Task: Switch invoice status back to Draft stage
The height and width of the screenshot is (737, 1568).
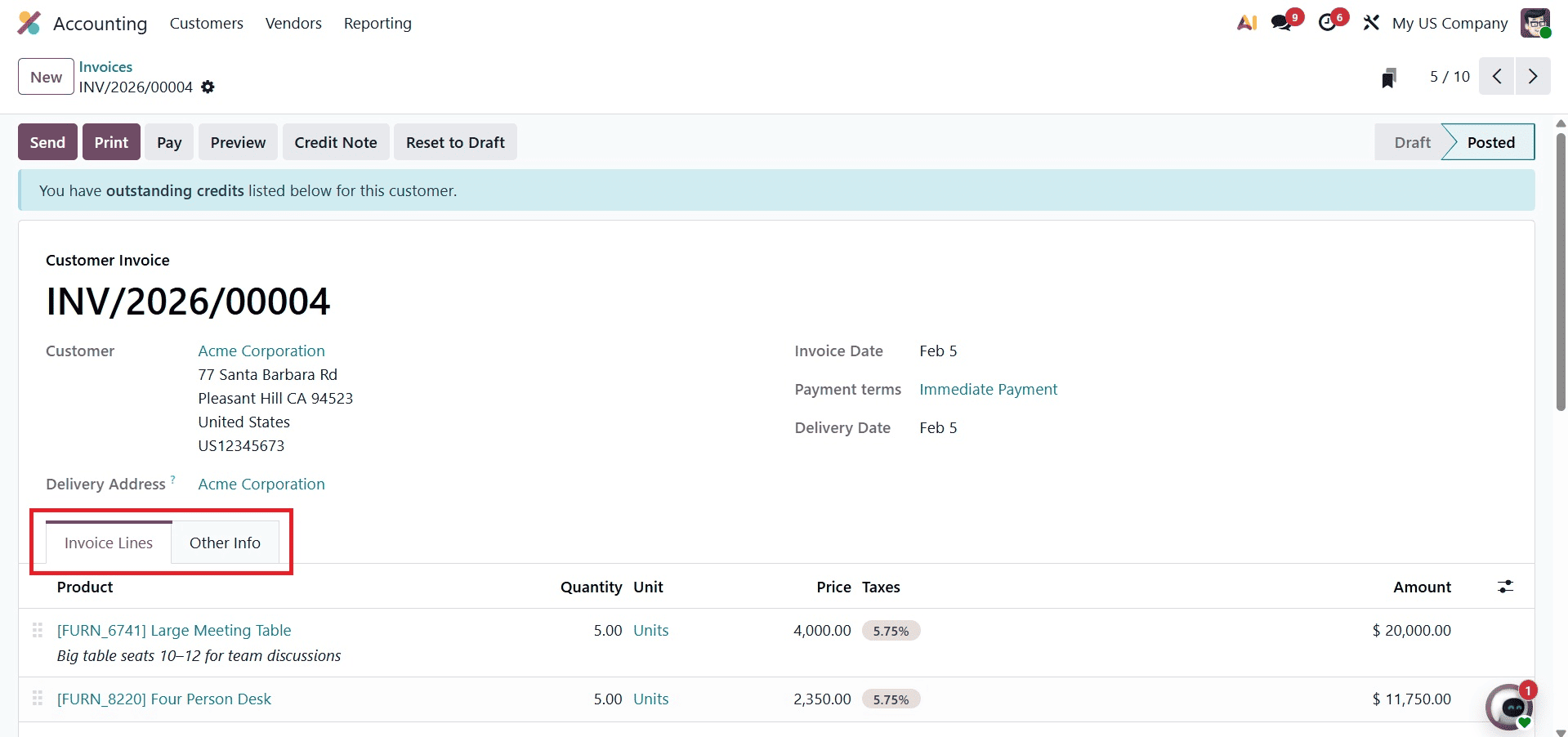Action: pyautogui.click(x=1411, y=141)
